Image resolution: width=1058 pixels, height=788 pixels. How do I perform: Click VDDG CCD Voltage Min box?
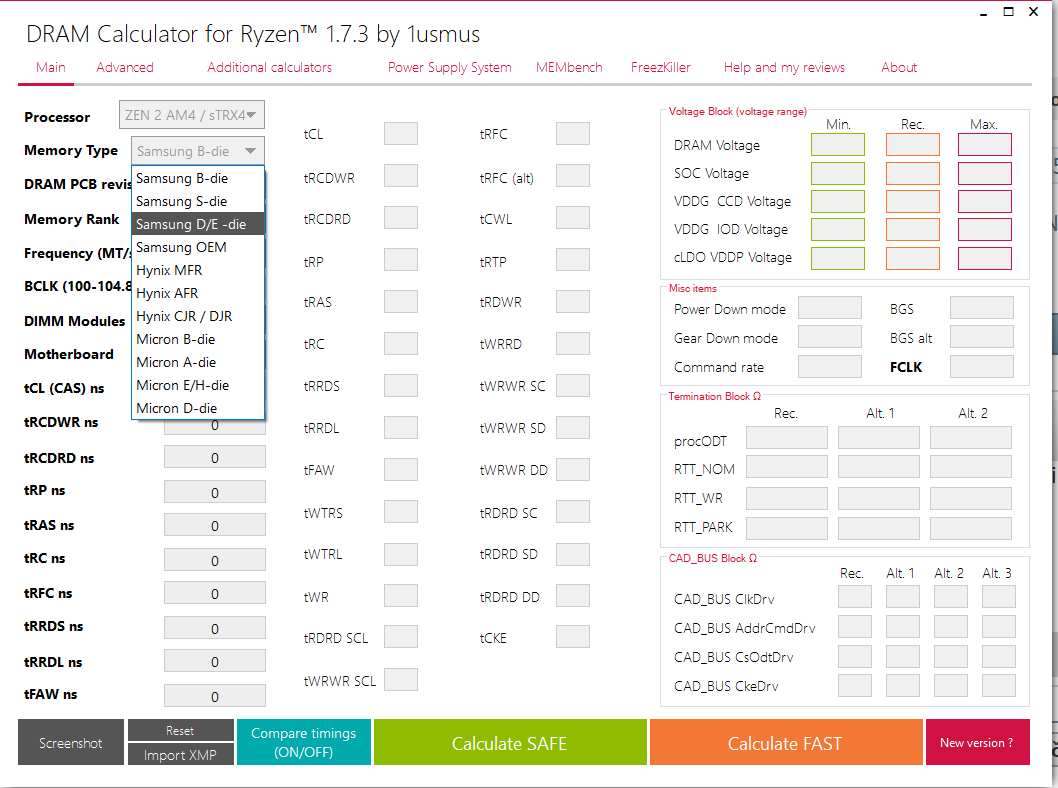tap(837, 201)
